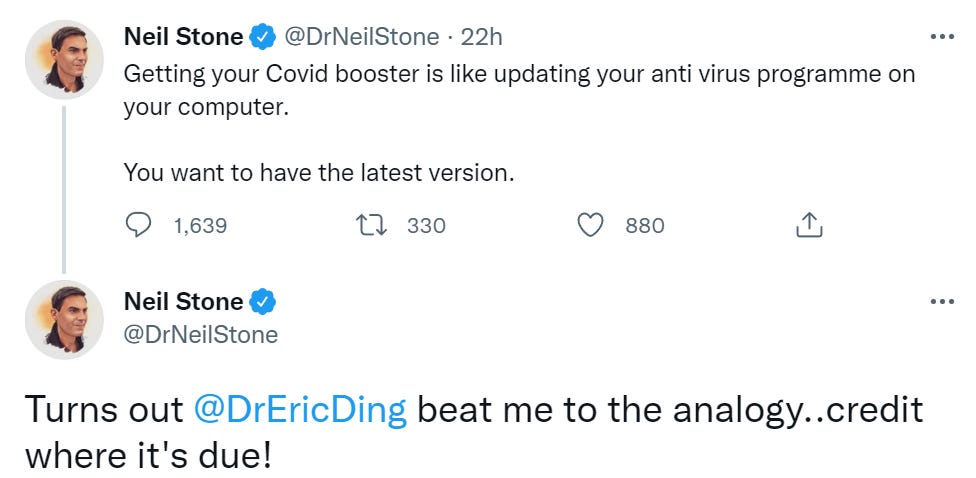
Task: Click the share upload icon
Action: pyautogui.click(x=808, y=226)
